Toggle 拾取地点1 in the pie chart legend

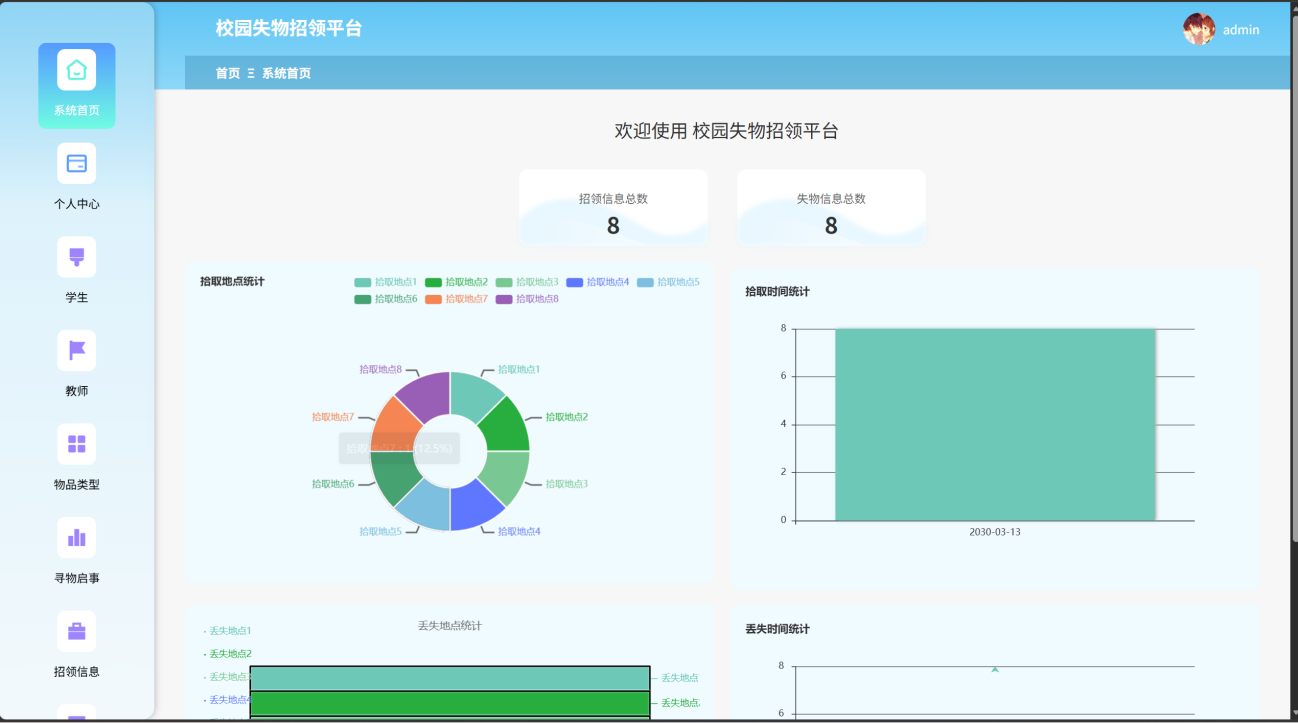click(385, 282)
